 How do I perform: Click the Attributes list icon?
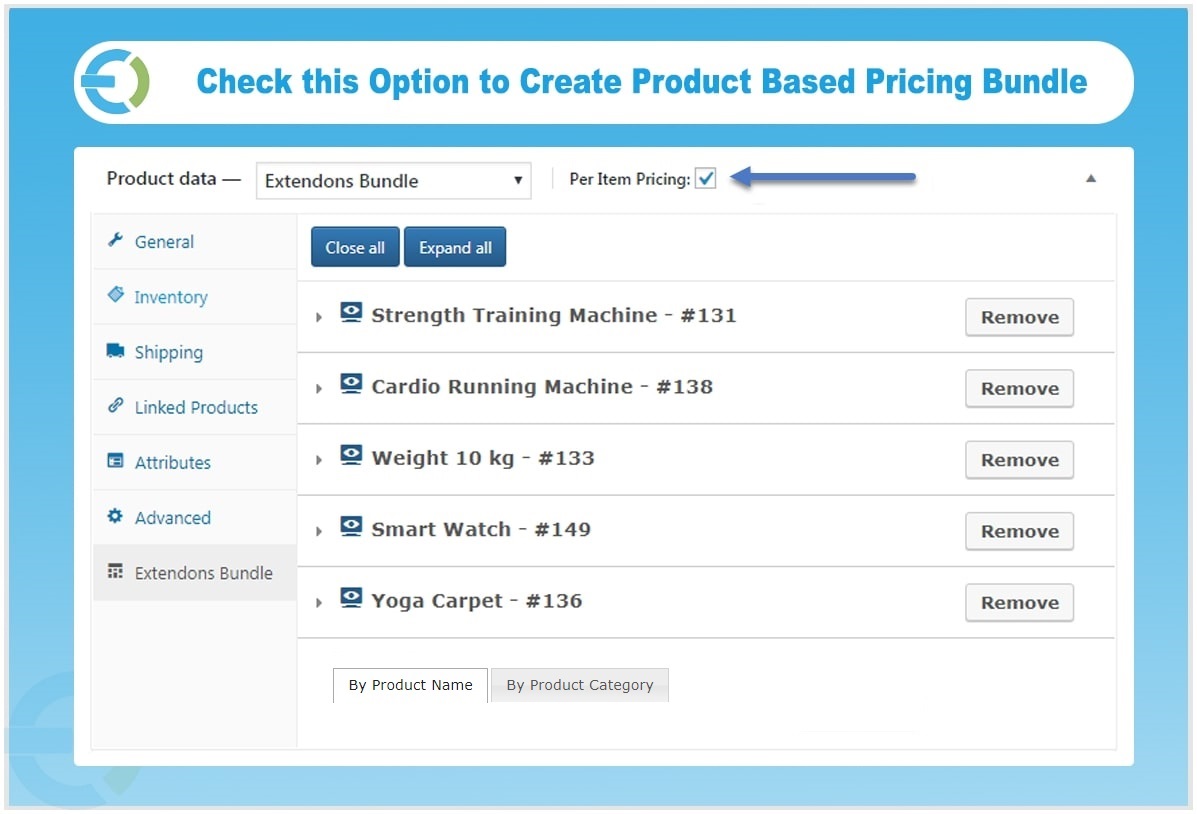[115, 462]
